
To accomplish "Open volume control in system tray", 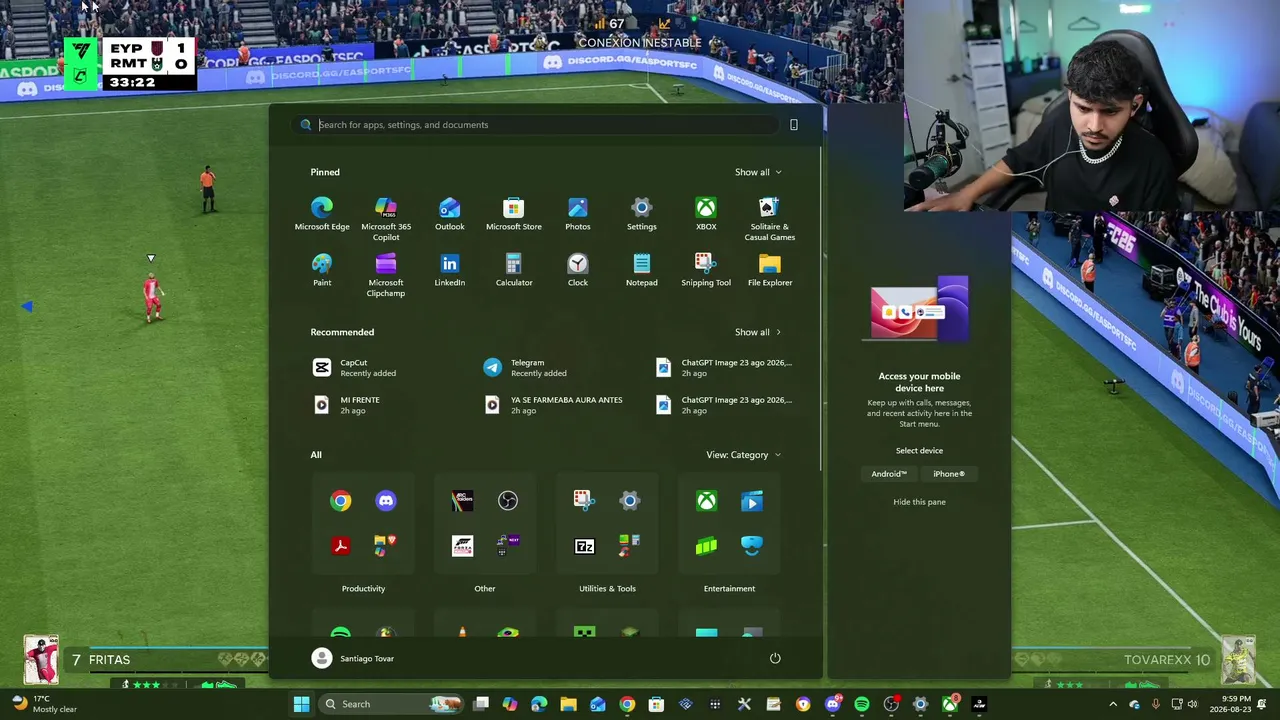I will pyautogui.click(x=1192, y=704).
